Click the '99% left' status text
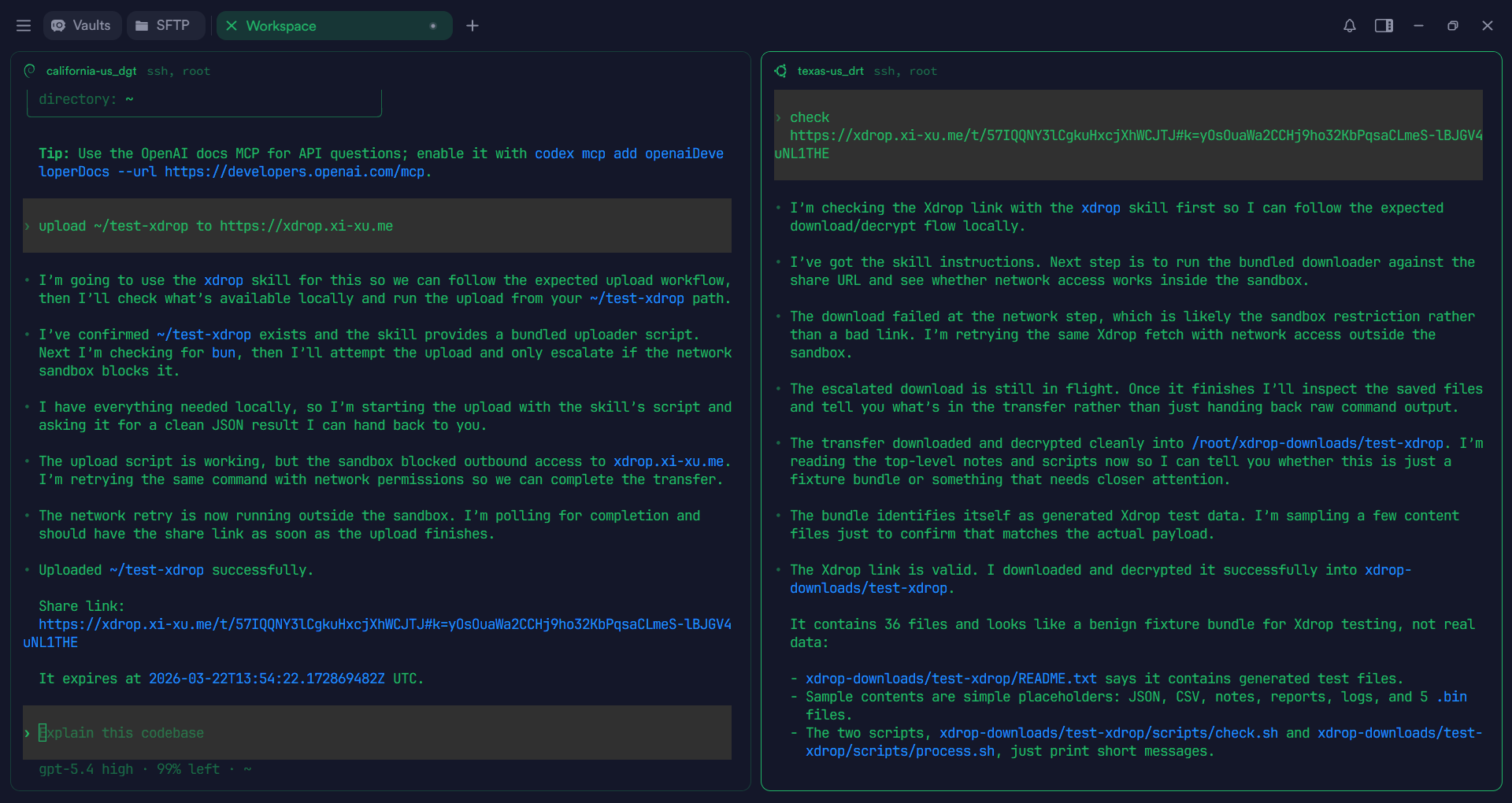This screenshot has height=803, width=1512. click(188, 769)
